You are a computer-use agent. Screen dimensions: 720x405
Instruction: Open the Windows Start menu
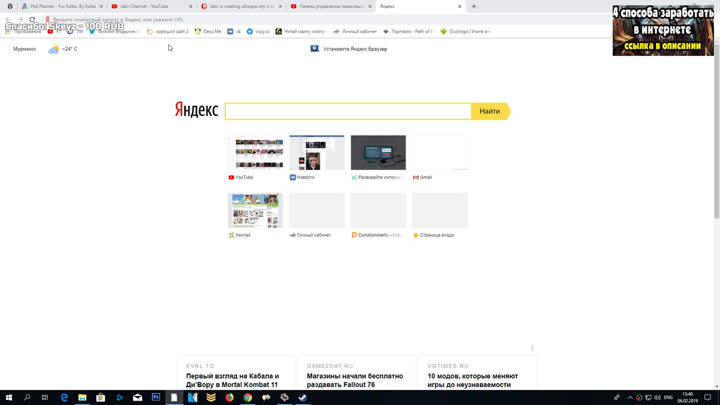9,397
